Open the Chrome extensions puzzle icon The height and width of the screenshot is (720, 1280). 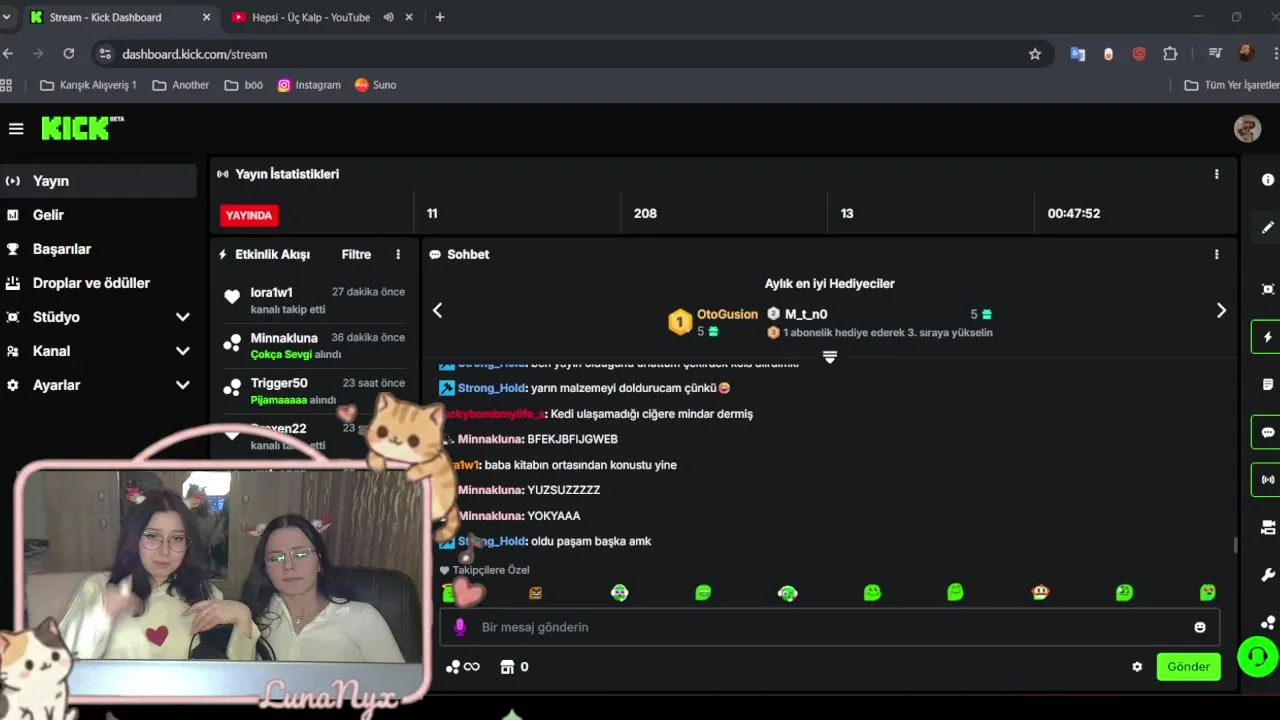[x=1170, y=54]
